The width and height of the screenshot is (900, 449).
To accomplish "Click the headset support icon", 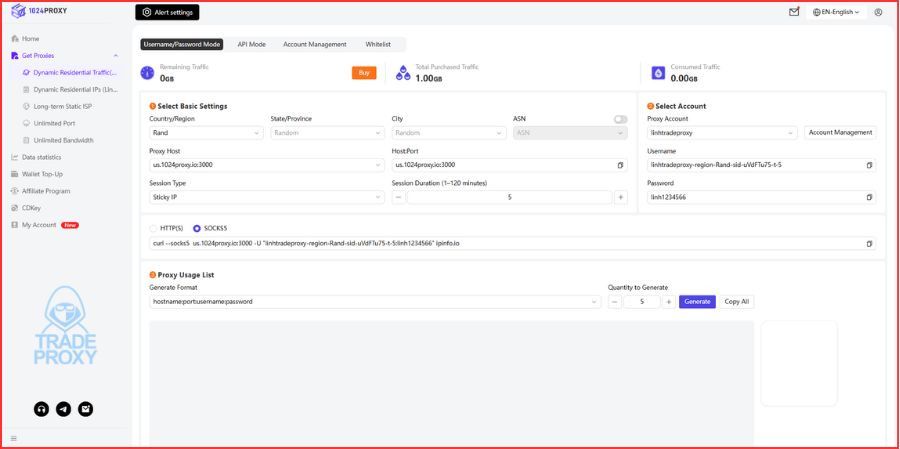I will pos(41,409).
